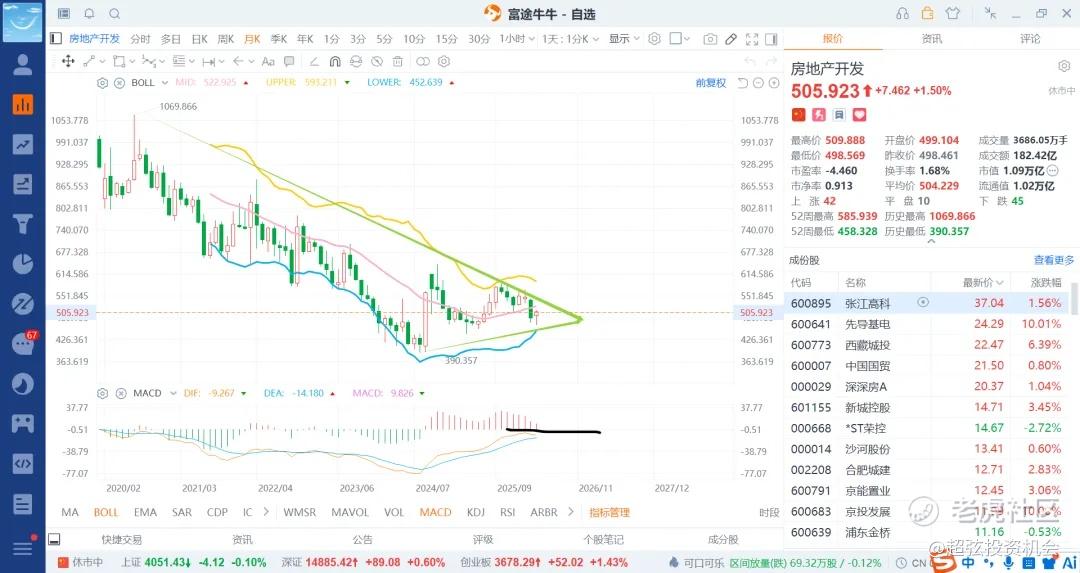Image resolution: width=1080 pixels, height=573 pixels.
Task: Toggle the lock drawings slash-circle icon
Action: (x=377, y=61)
